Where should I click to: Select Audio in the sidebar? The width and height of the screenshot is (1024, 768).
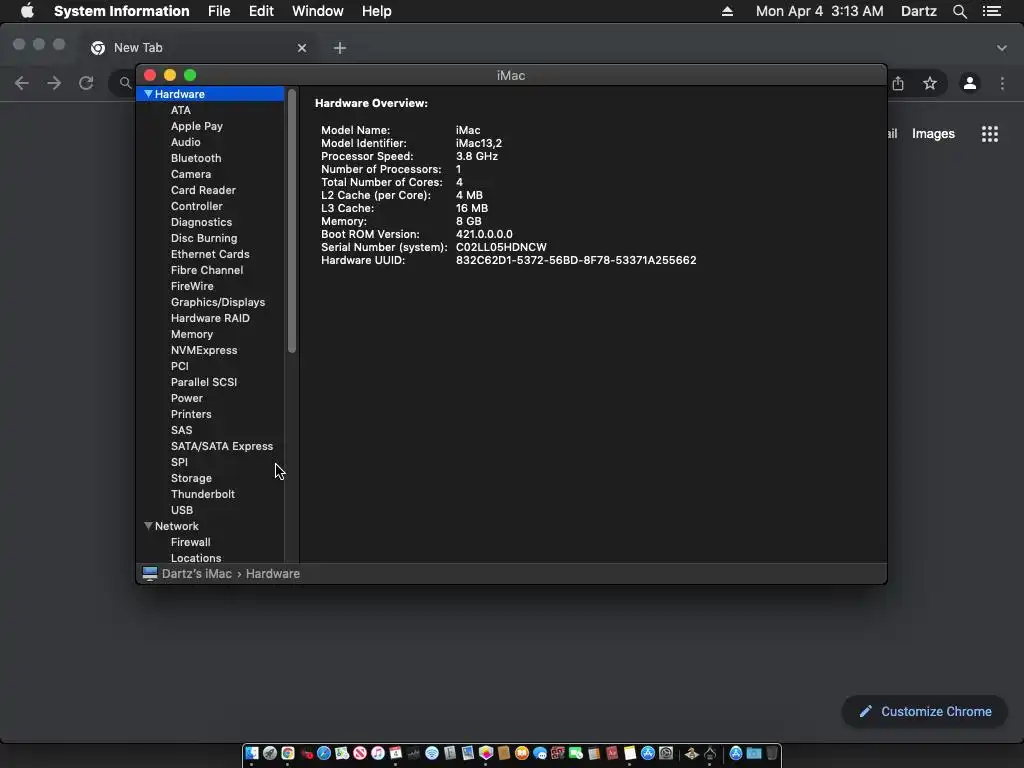pyautogui.click(x=185, y=142)
